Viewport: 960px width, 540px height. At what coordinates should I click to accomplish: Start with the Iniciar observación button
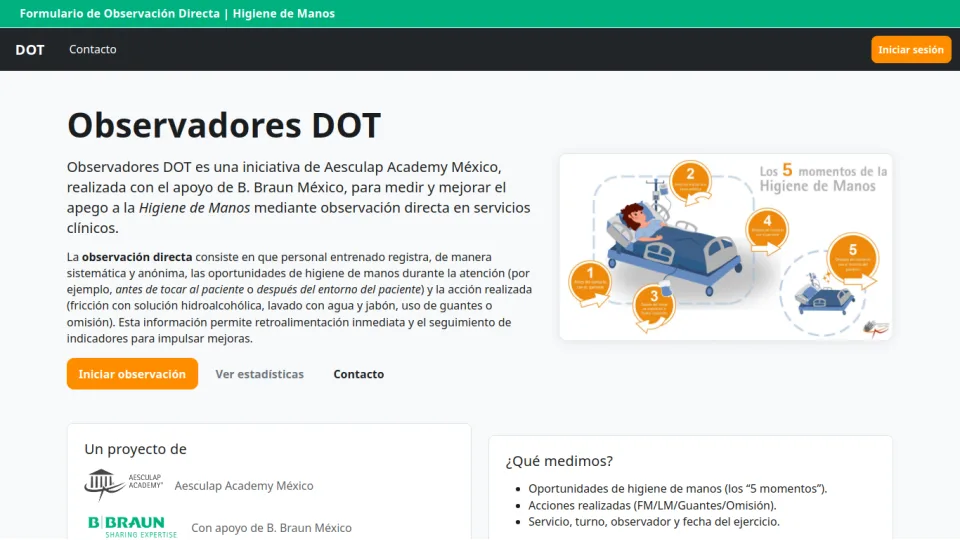(x=132, y=374)
